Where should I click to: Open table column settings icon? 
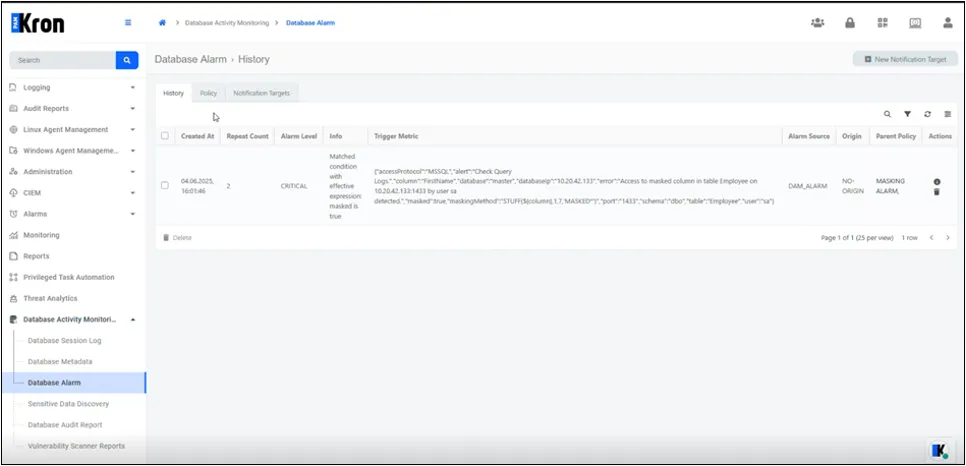(948, 114)
